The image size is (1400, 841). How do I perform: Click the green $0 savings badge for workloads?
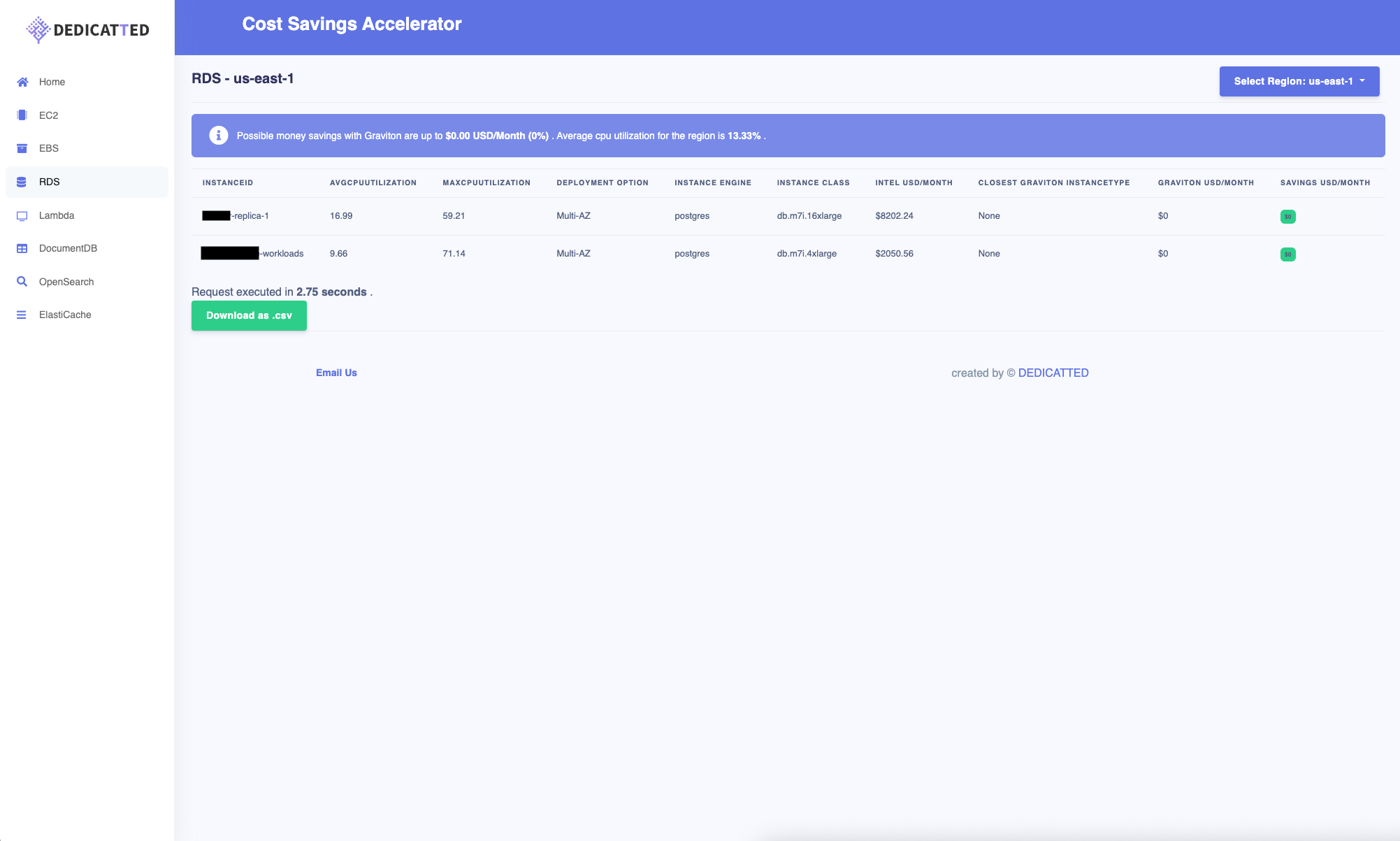point(1287,254)
